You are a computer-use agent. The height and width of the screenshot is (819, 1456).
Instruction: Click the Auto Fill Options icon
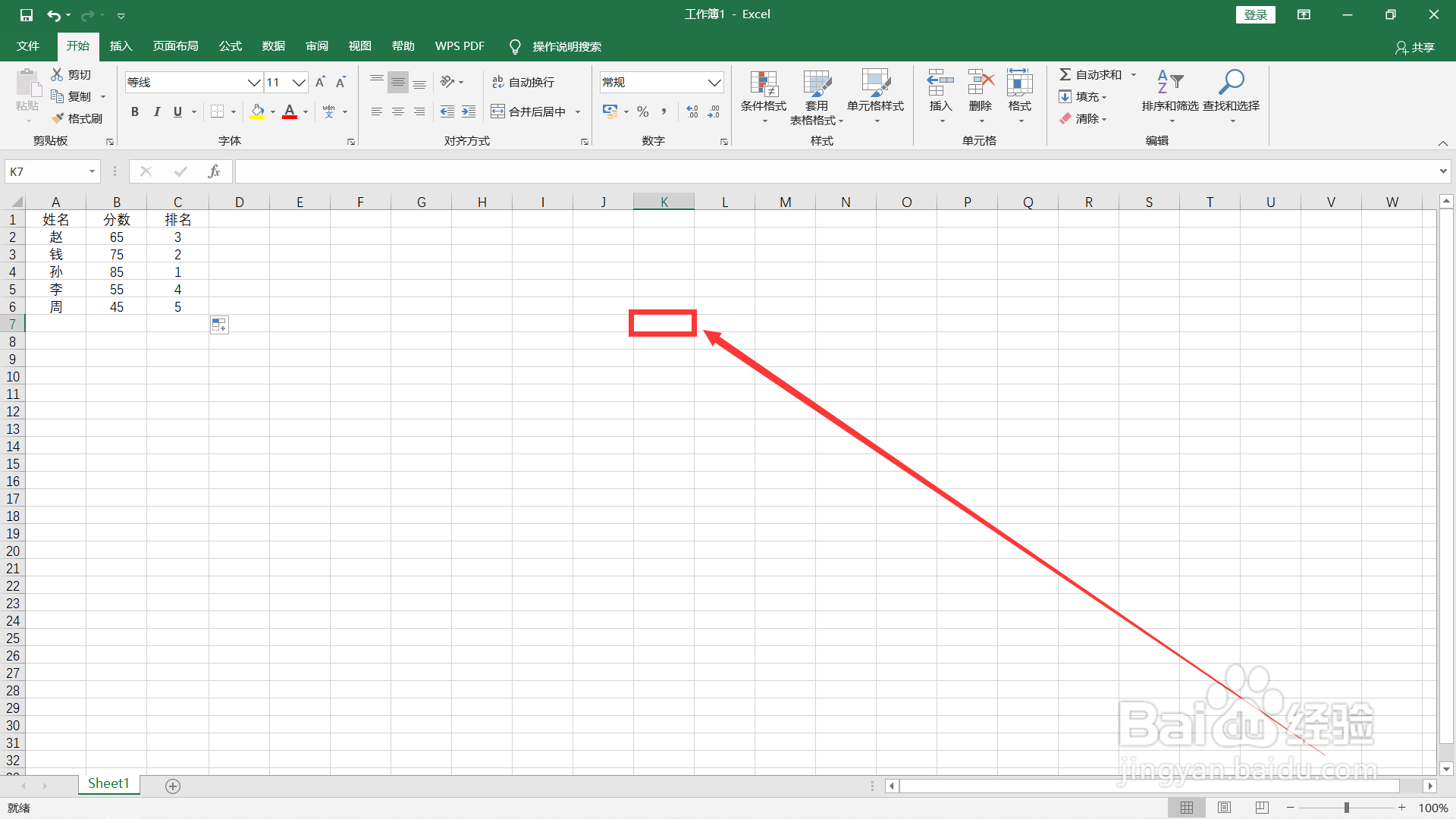point(219,325)
